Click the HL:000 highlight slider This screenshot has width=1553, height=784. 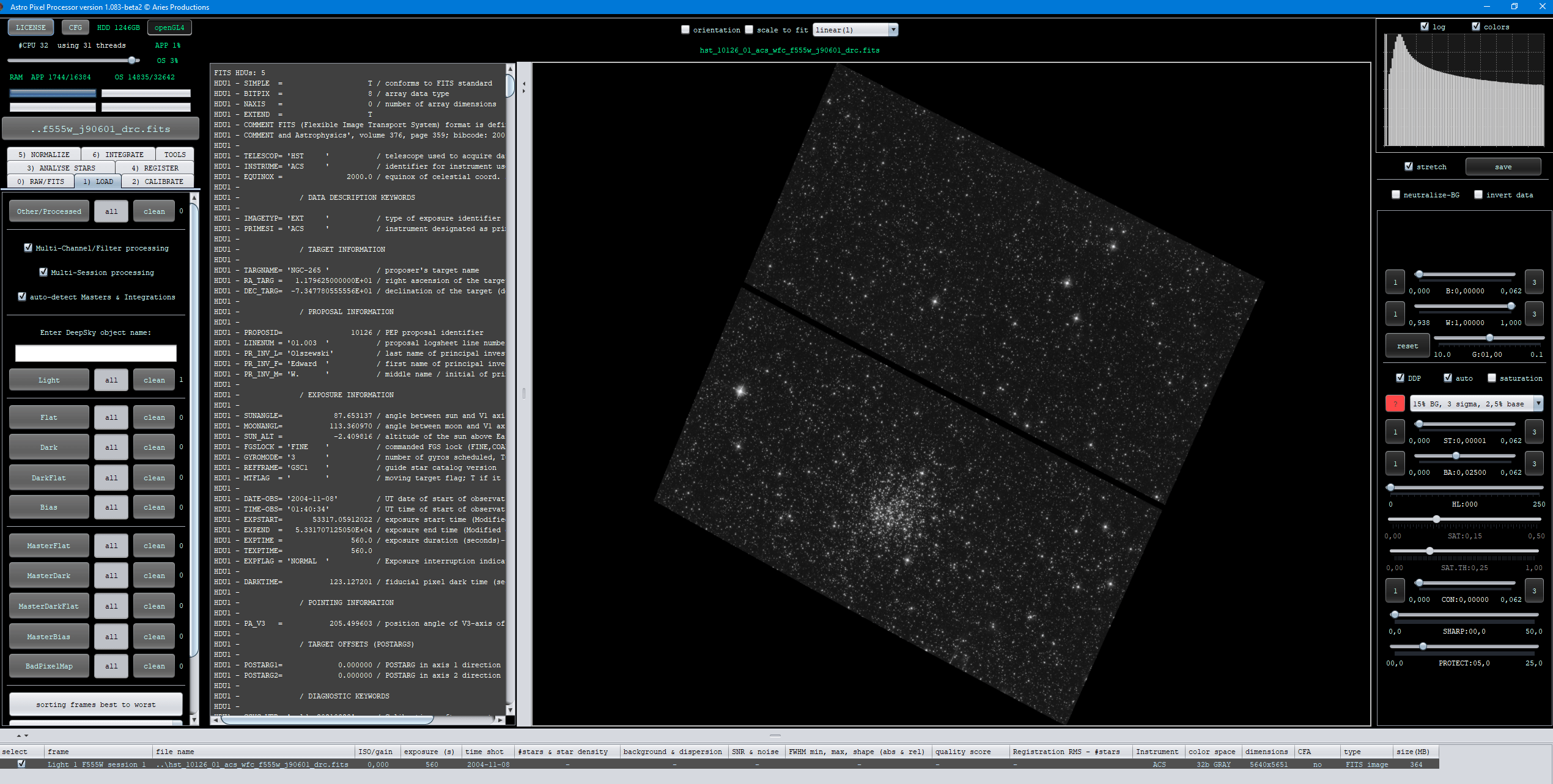pos(1466,487)
